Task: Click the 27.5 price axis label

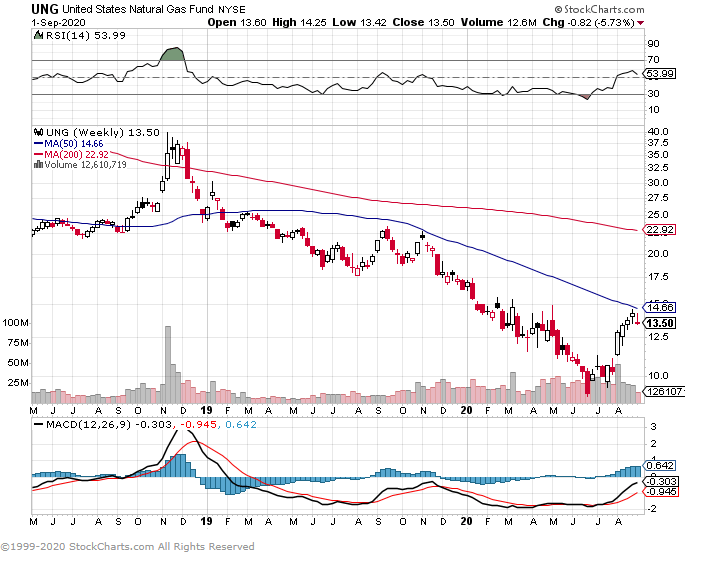Action: click(658, 198)
